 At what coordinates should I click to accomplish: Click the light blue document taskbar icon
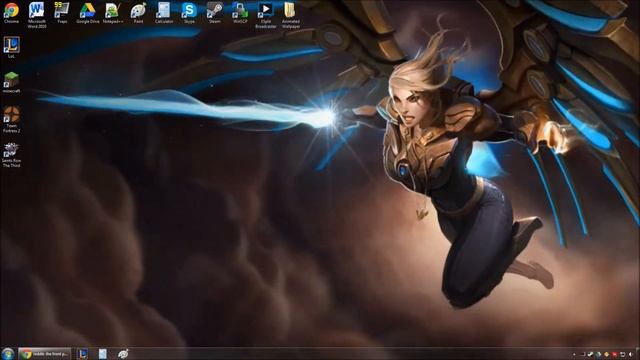click(x=102, y=354)
